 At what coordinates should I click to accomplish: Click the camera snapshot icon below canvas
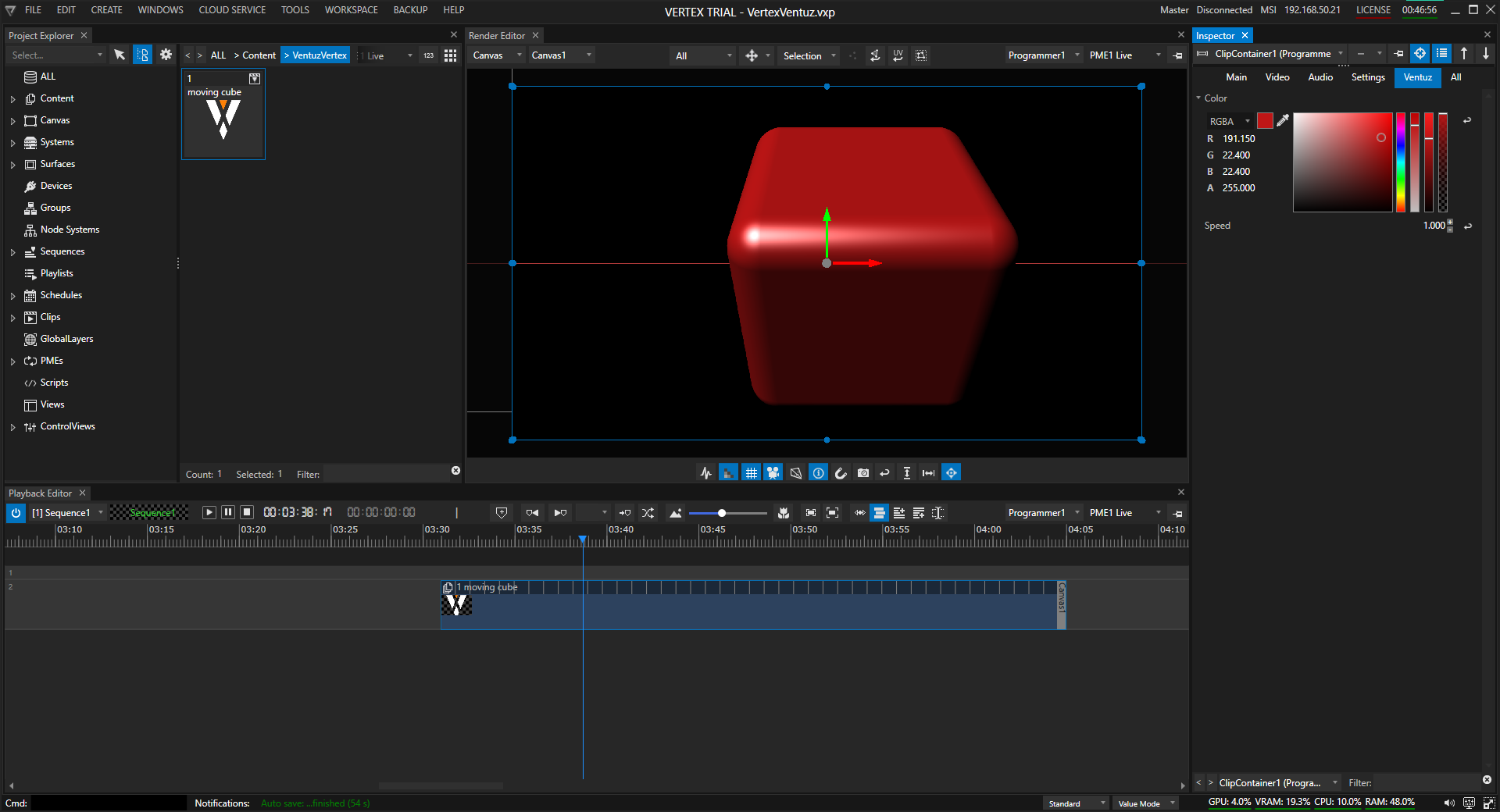[x=863, y=472]
